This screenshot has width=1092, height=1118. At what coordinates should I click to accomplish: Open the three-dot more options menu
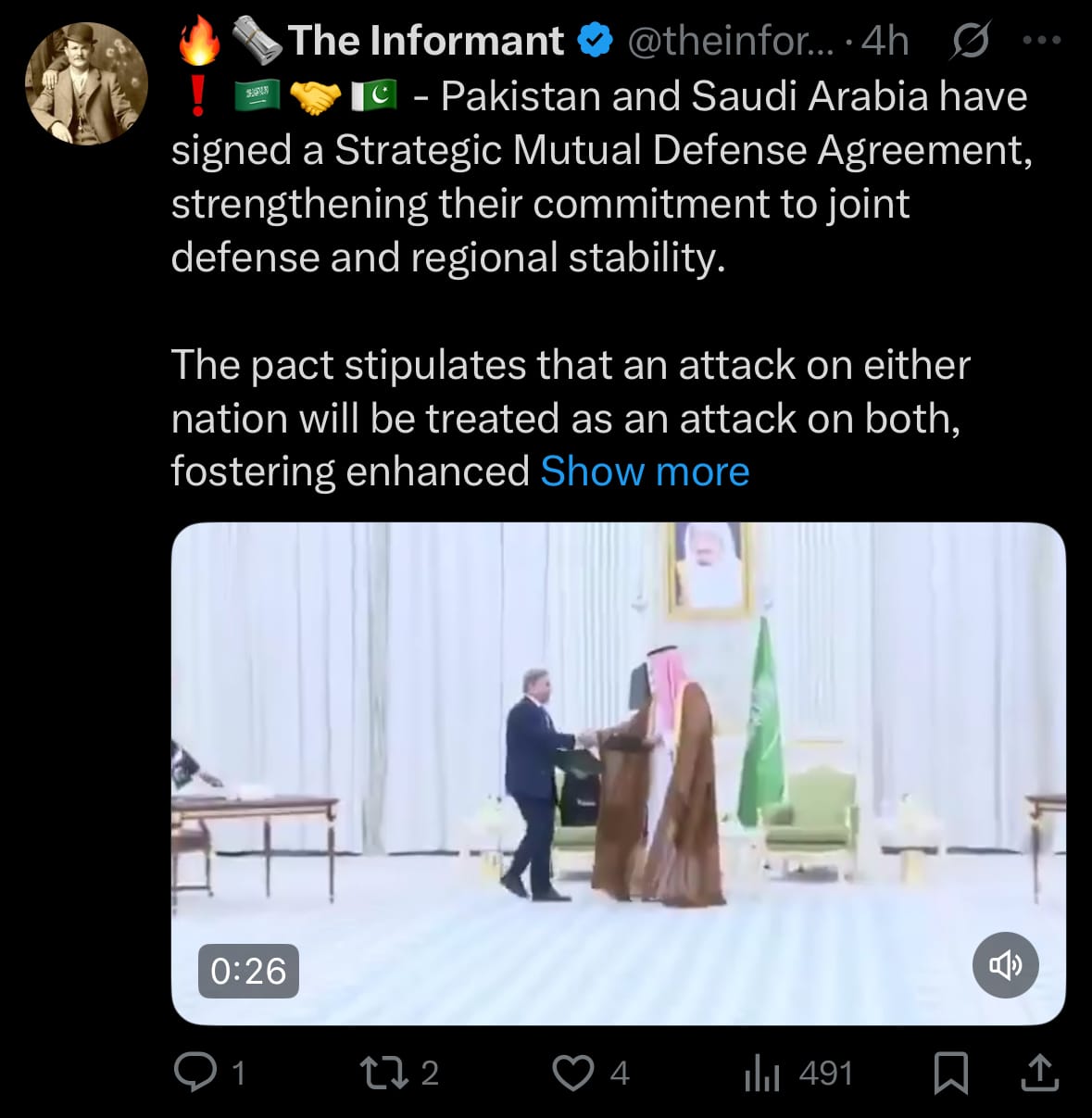[x=1041, y=41]
